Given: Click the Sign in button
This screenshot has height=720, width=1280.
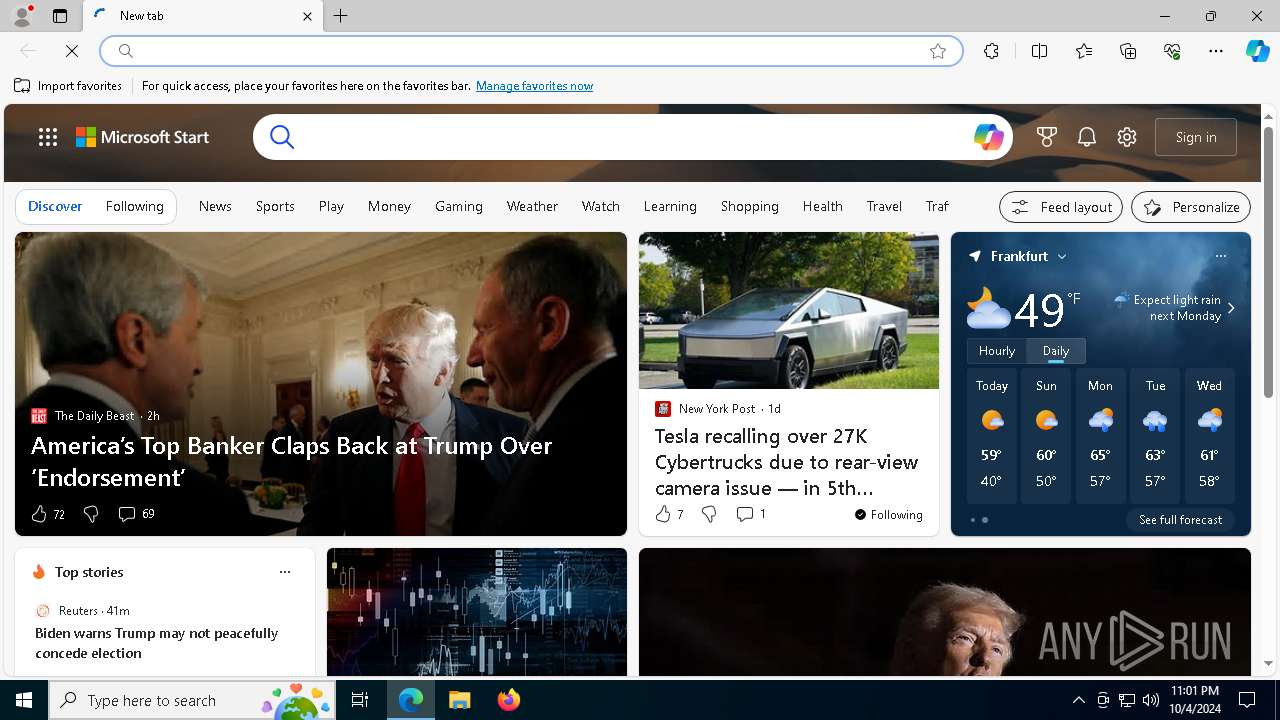Looking at the screenshot, I should click(x=1196, y=137).
